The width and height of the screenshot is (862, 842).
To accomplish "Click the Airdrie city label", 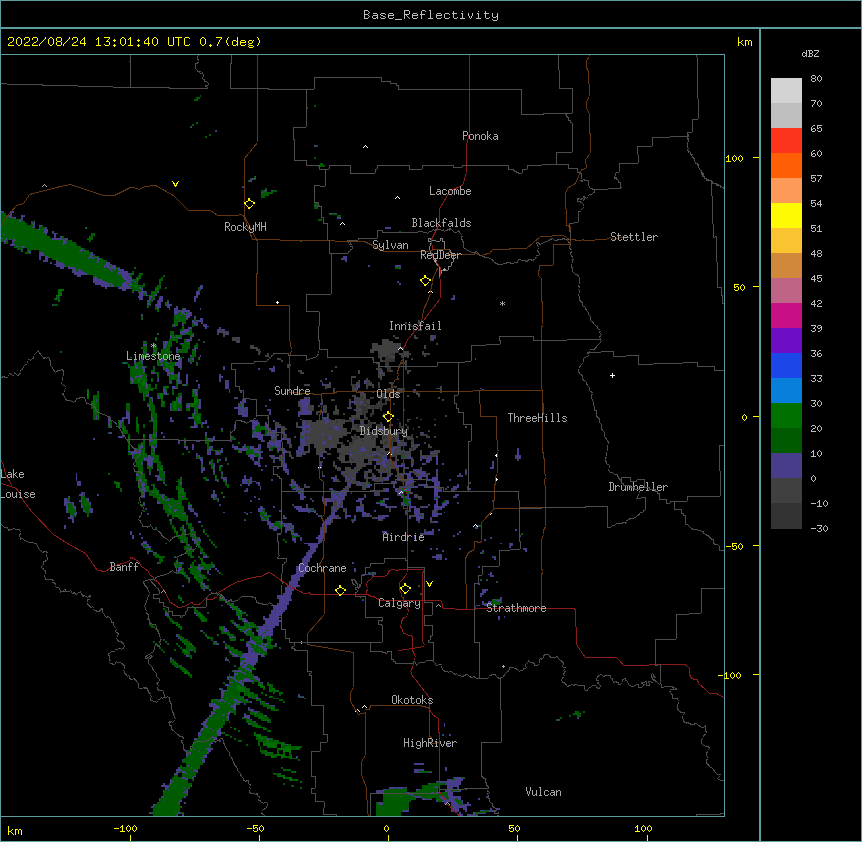I will point(403,537).
